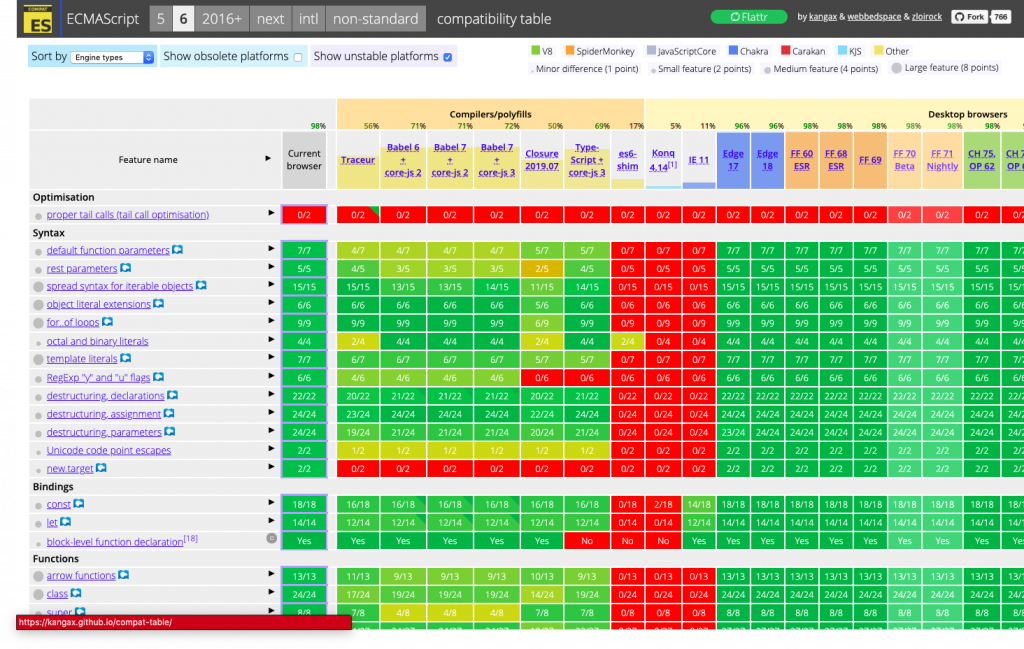This screenshot has height=649, width=1024.
Task: Expand for..of loops row arrow
Action: (x=271, y=321)
